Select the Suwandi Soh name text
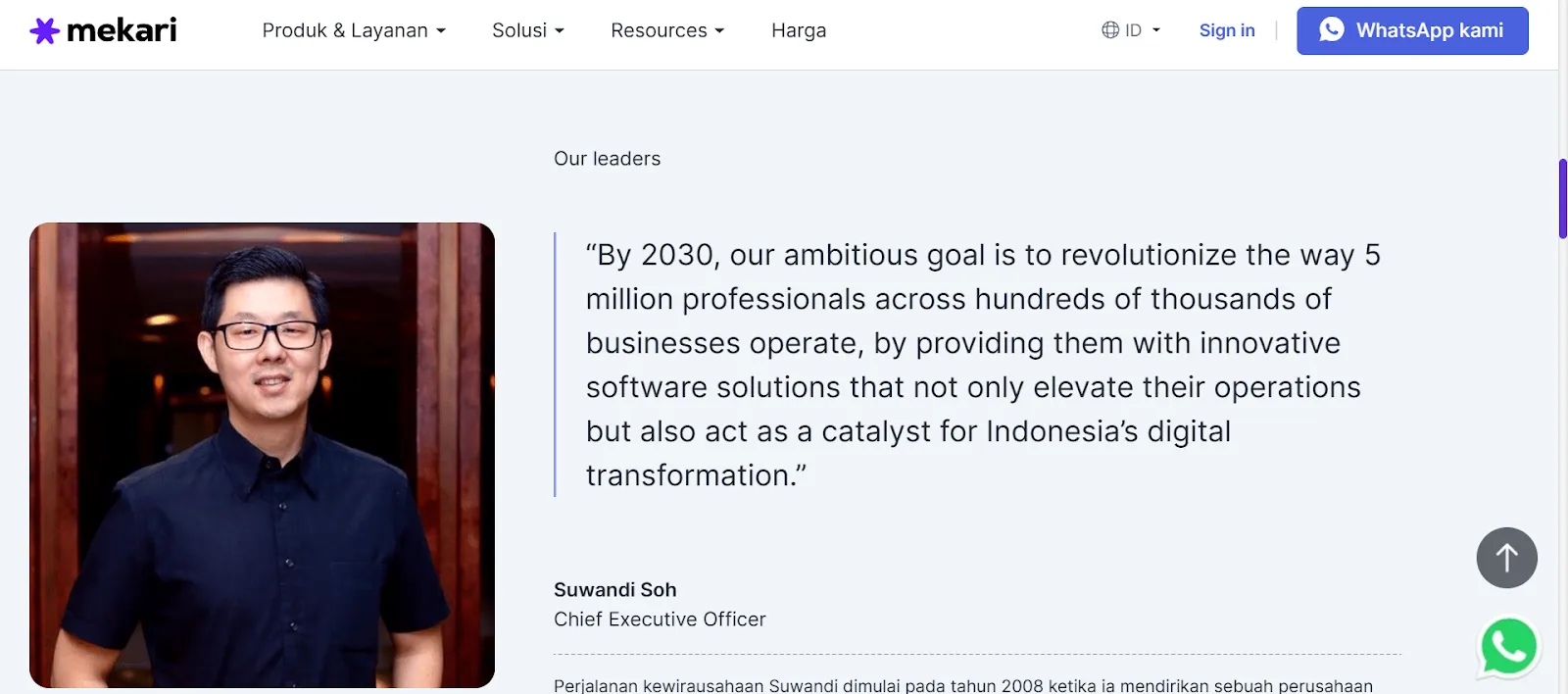This screenshot has width=1568, height=694. 614,589
